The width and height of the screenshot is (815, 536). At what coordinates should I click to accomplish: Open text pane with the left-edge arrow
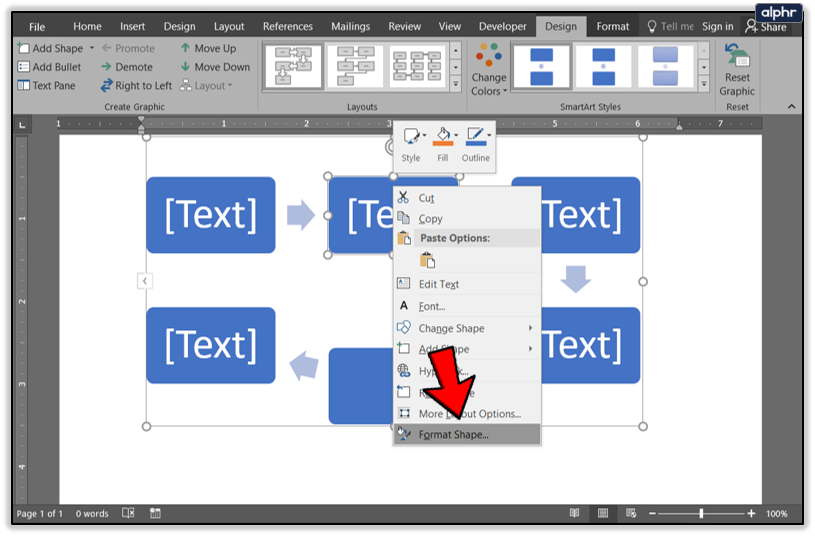coord(145,281)
